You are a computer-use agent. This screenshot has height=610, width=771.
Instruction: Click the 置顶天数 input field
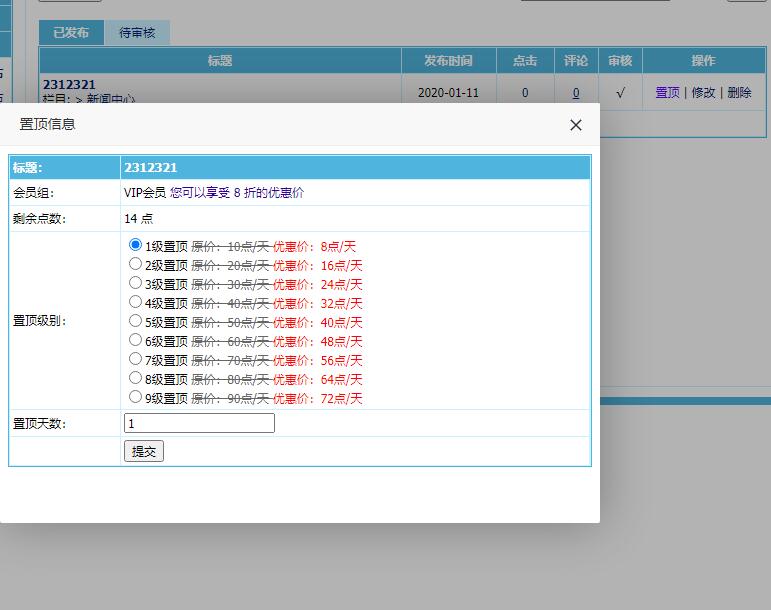199,423
